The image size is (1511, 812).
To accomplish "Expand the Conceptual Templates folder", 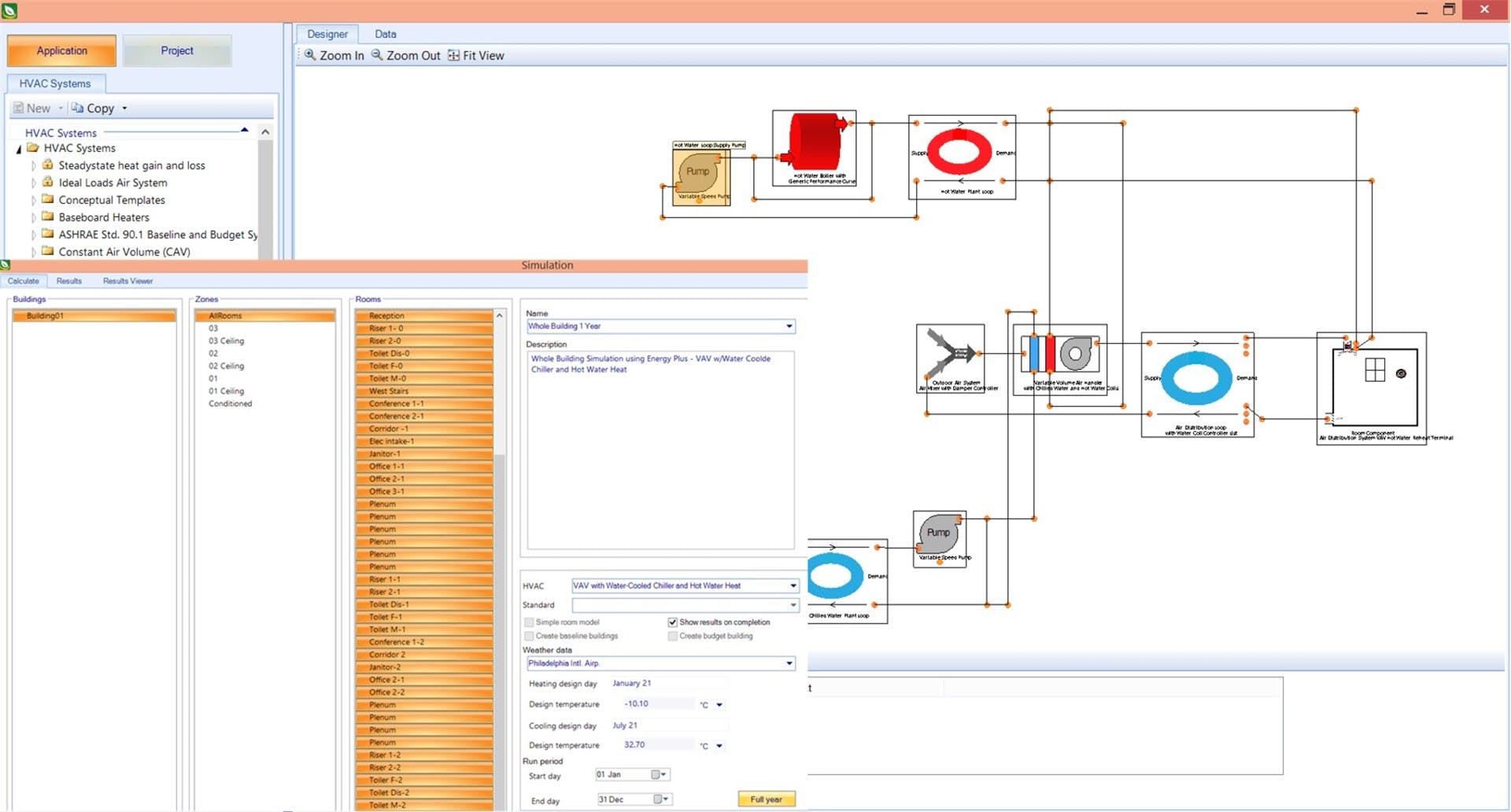I will coord(33,201).
